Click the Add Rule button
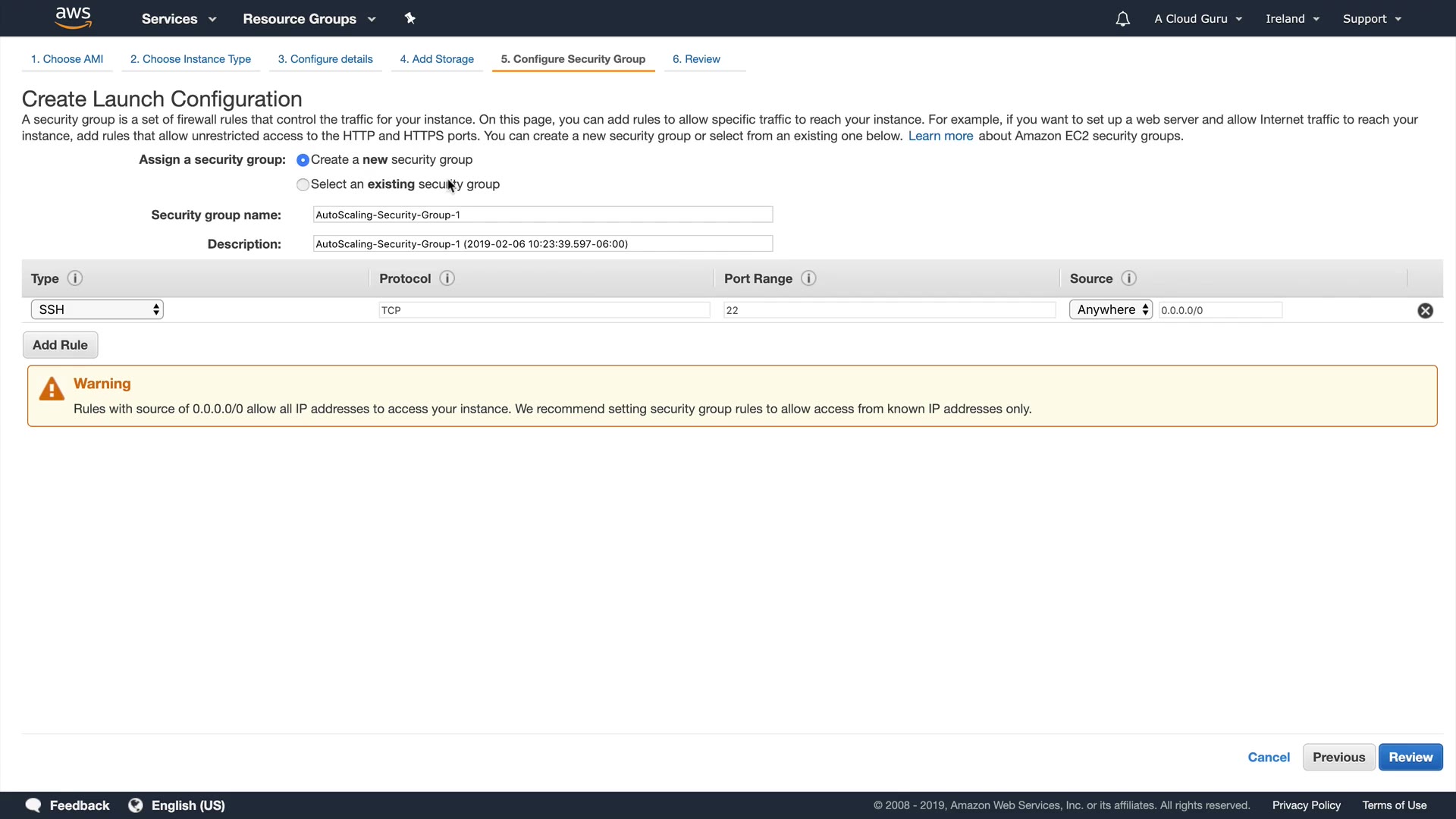Image resolution: width=1456 pixels, height=819 pixels. point(60,345)
